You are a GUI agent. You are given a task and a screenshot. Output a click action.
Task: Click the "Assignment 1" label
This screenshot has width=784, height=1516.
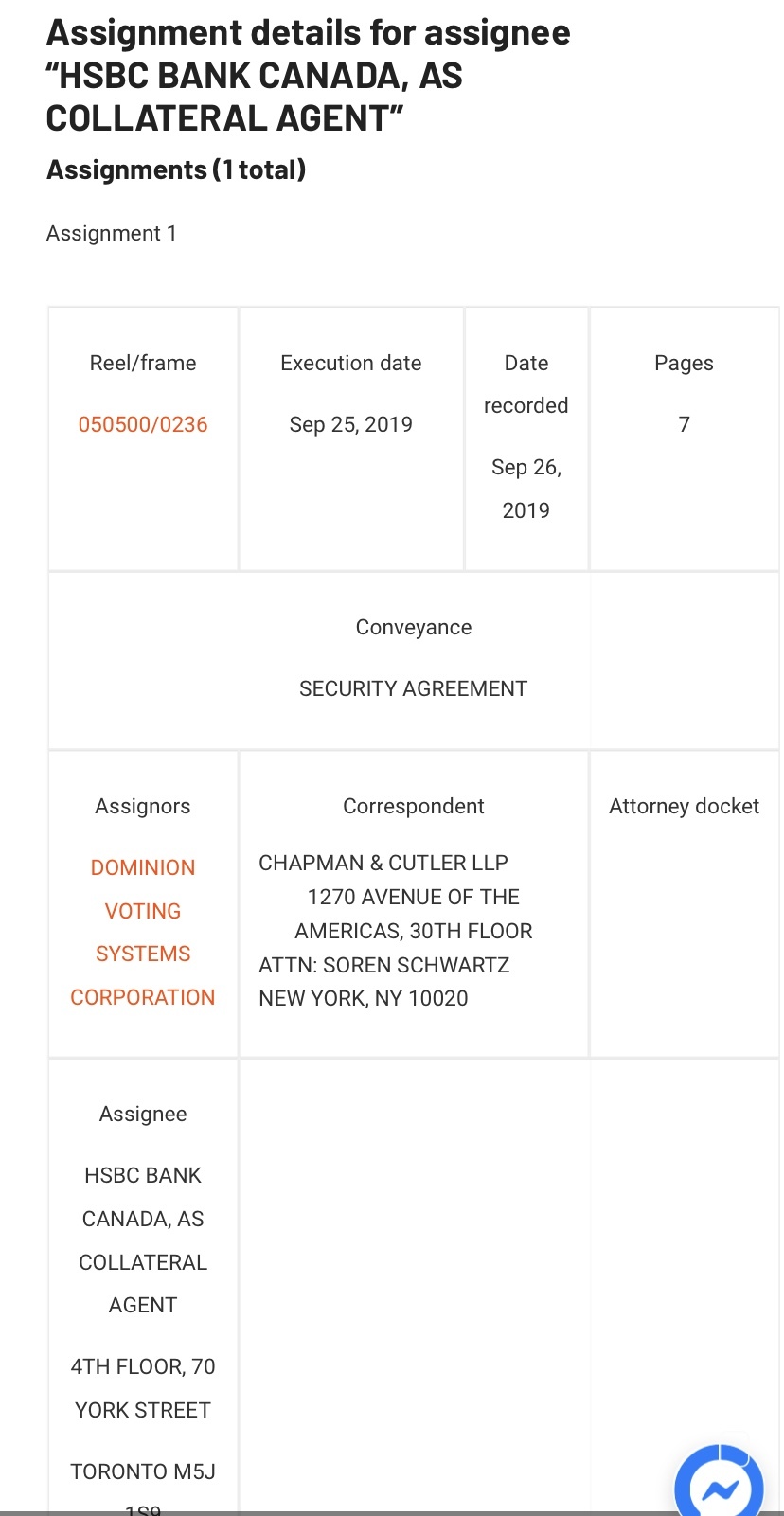click(x=112, y=234)
